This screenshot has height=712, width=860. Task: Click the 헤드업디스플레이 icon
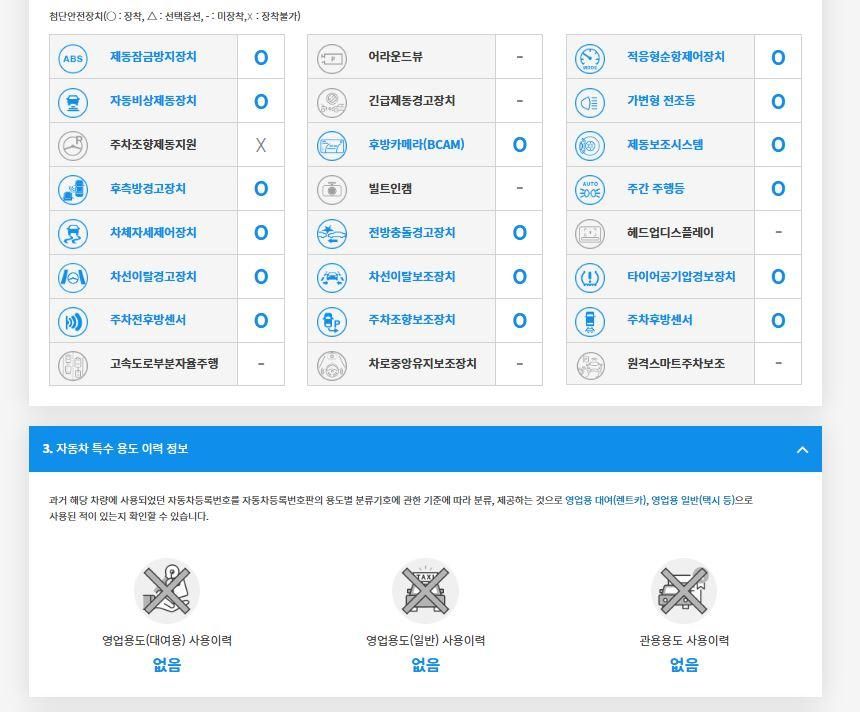click(590, 234)
